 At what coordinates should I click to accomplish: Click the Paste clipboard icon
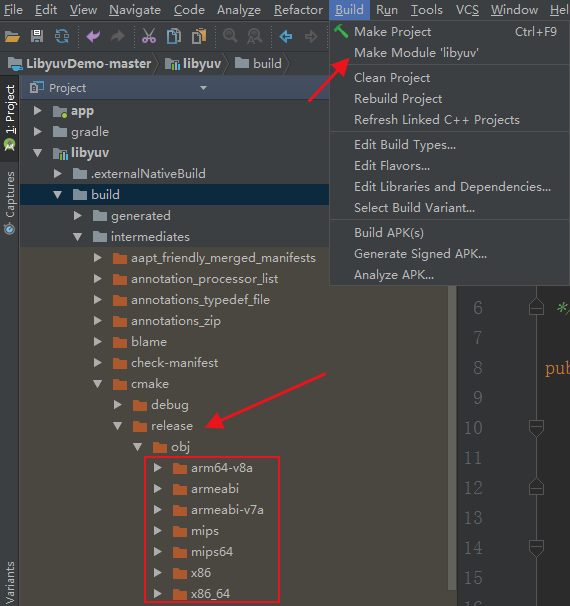click(x=199, y=36)
